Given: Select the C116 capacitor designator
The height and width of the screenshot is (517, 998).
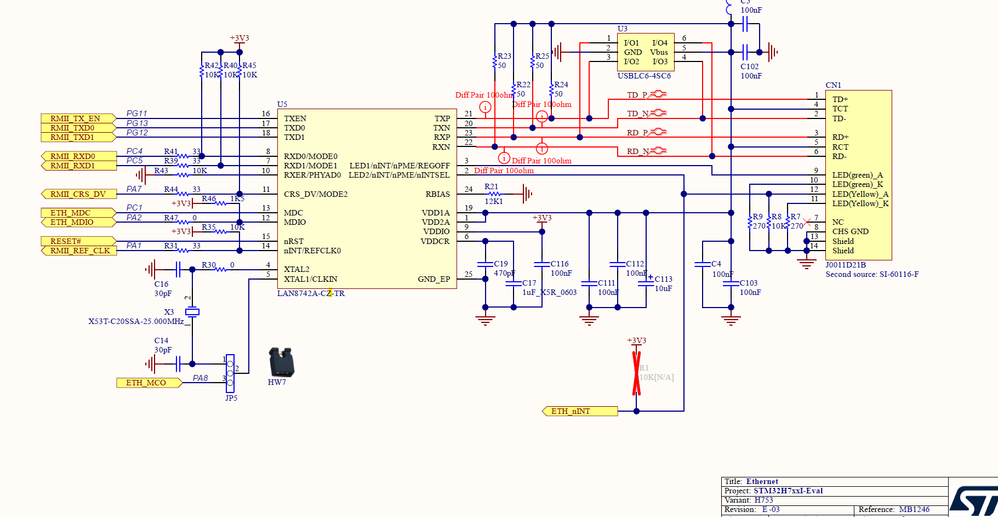Looking at the screenshot, I should click(559, 264).
